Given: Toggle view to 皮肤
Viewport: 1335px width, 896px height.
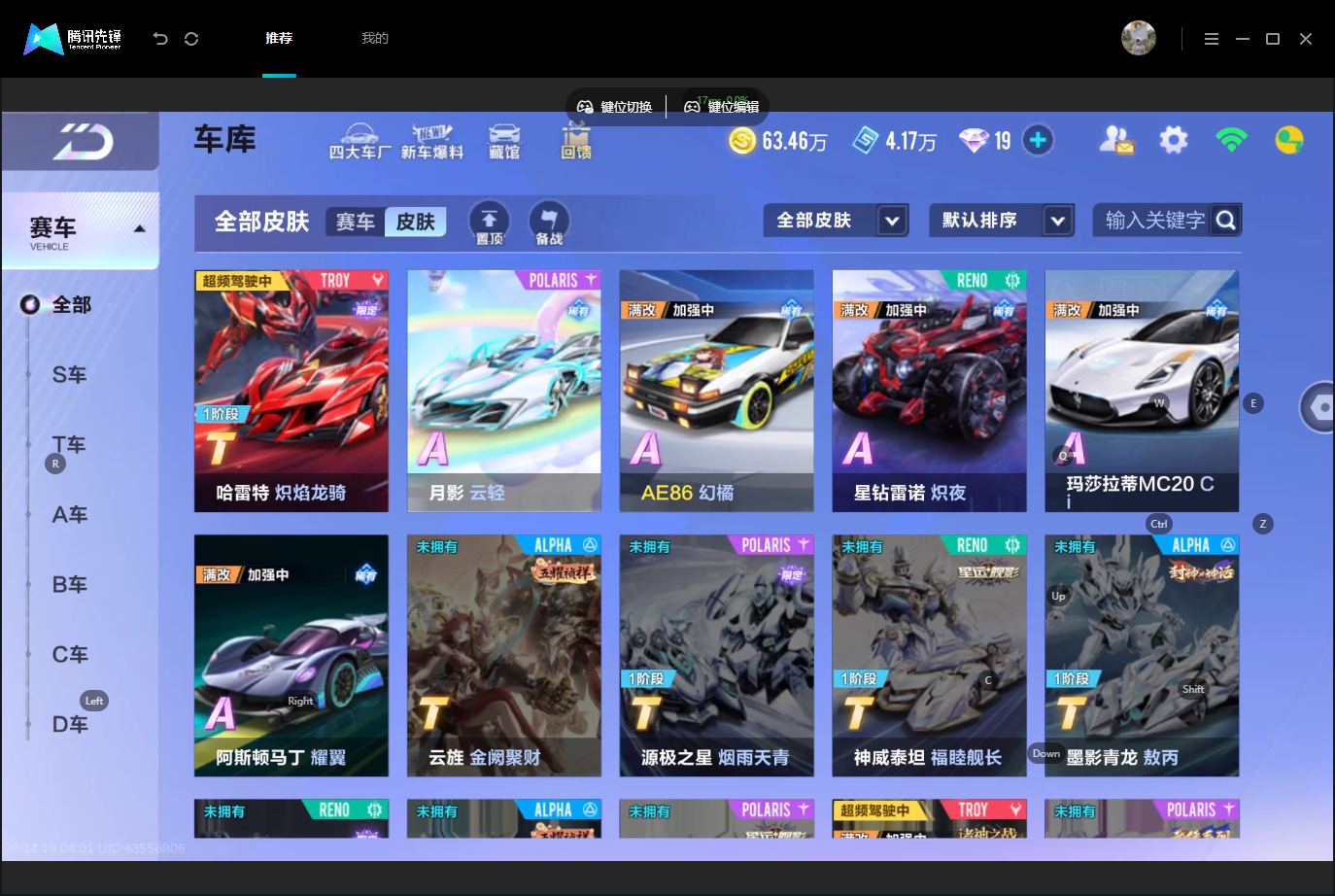Looking at the screenshot, I should coord(416,223).
